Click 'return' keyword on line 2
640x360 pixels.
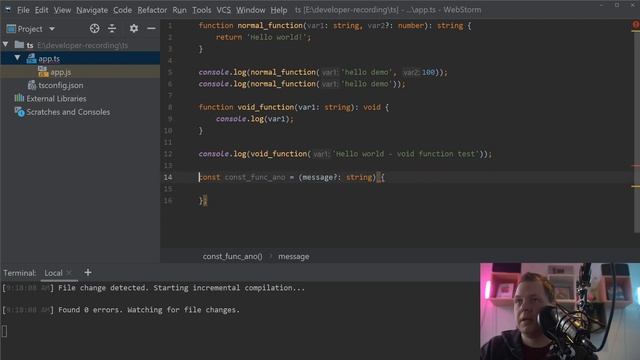[x=229, y=37]
